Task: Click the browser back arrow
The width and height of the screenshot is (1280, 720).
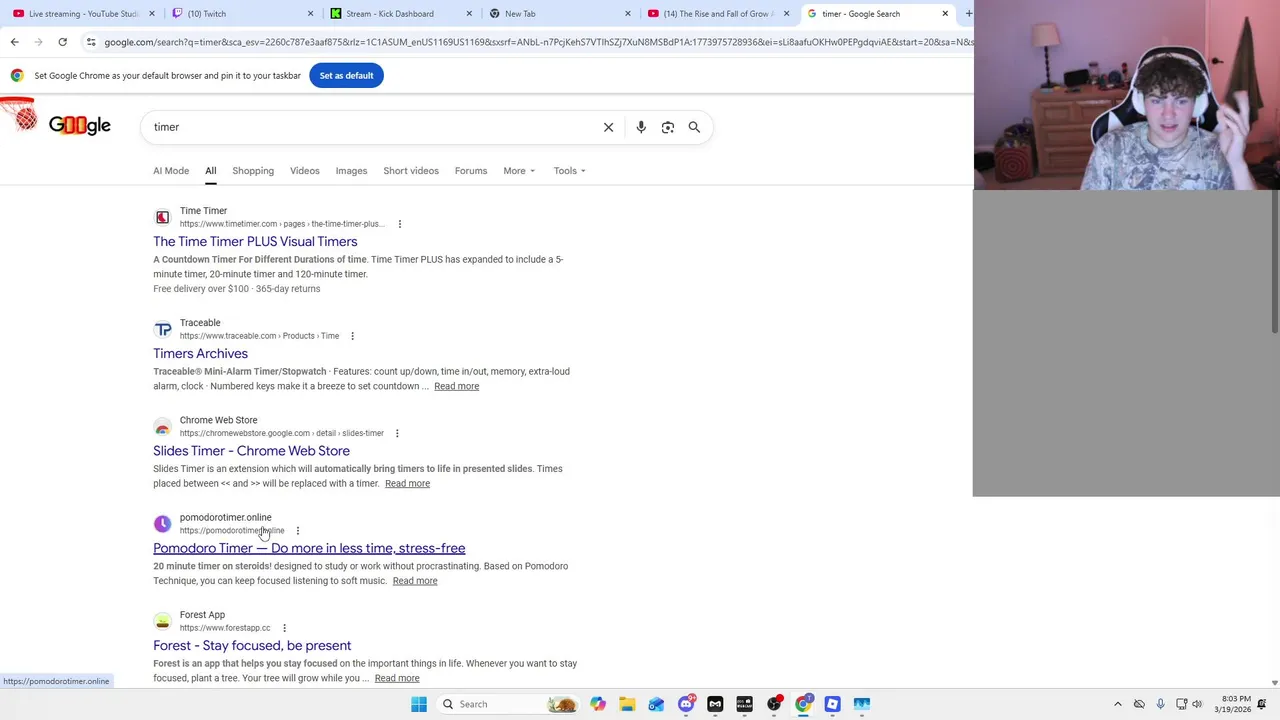Action: (x=14, y=42)
